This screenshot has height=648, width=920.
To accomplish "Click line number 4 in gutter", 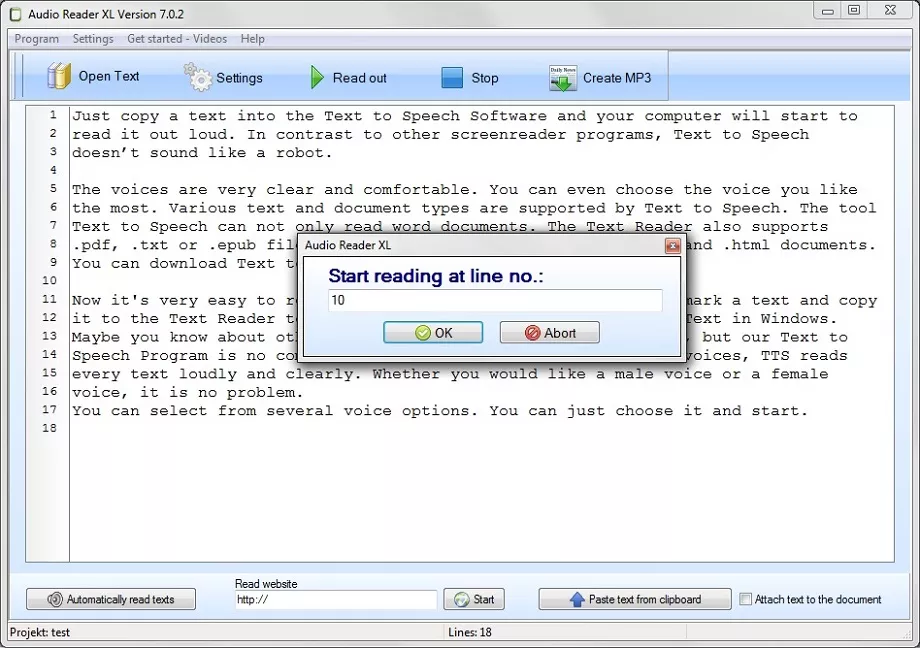I will pyautogui.click(x=53, y=170).
